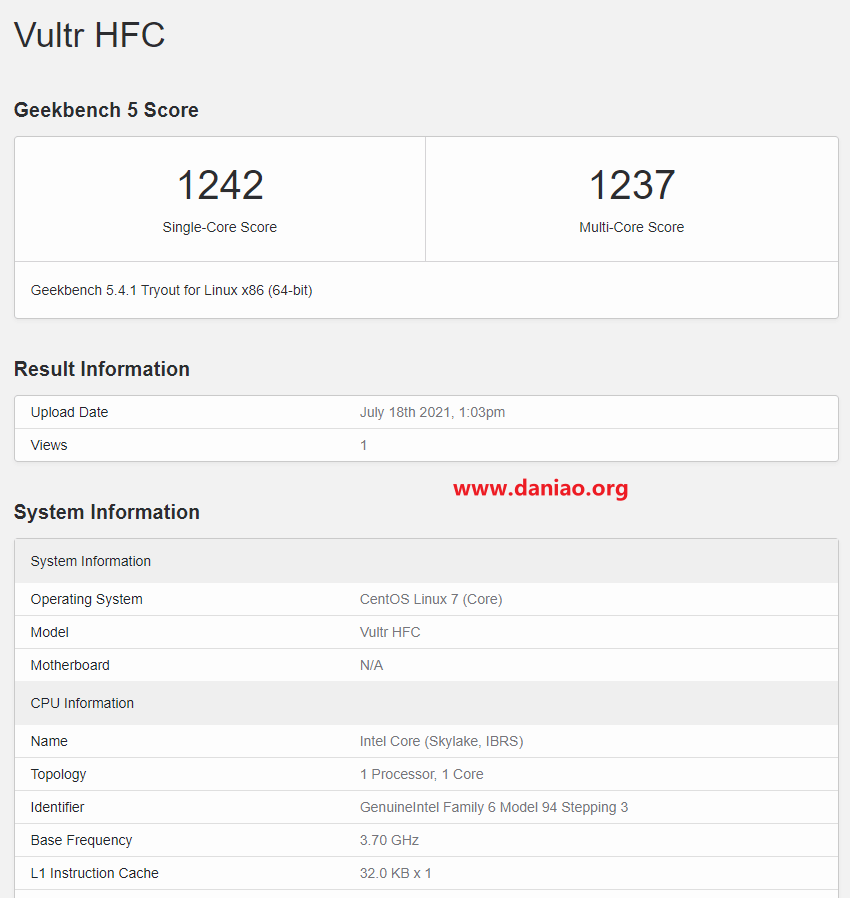This screenshot has width=850, height=898.
Task: Click the '3.70 GHz' value
Action: tap(389, 840)
